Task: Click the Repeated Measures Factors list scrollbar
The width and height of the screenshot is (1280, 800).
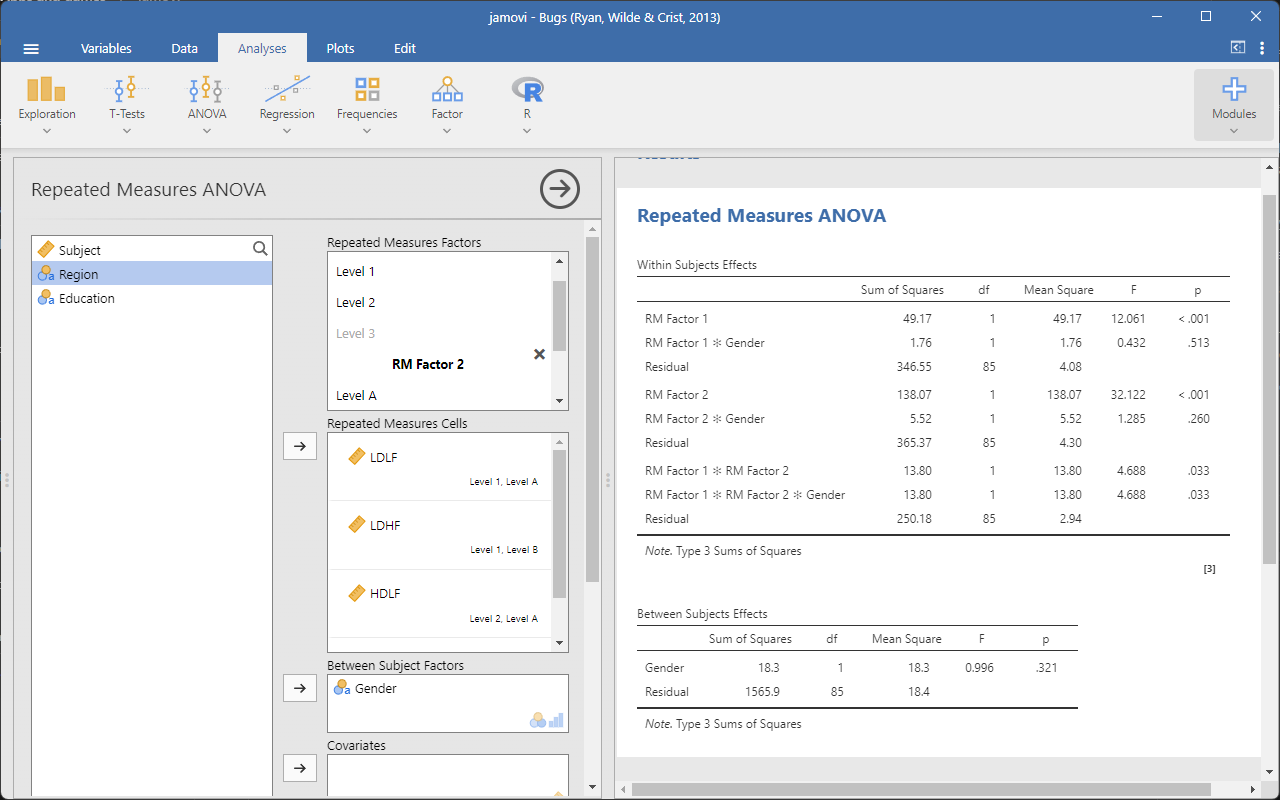Action: 560,316
